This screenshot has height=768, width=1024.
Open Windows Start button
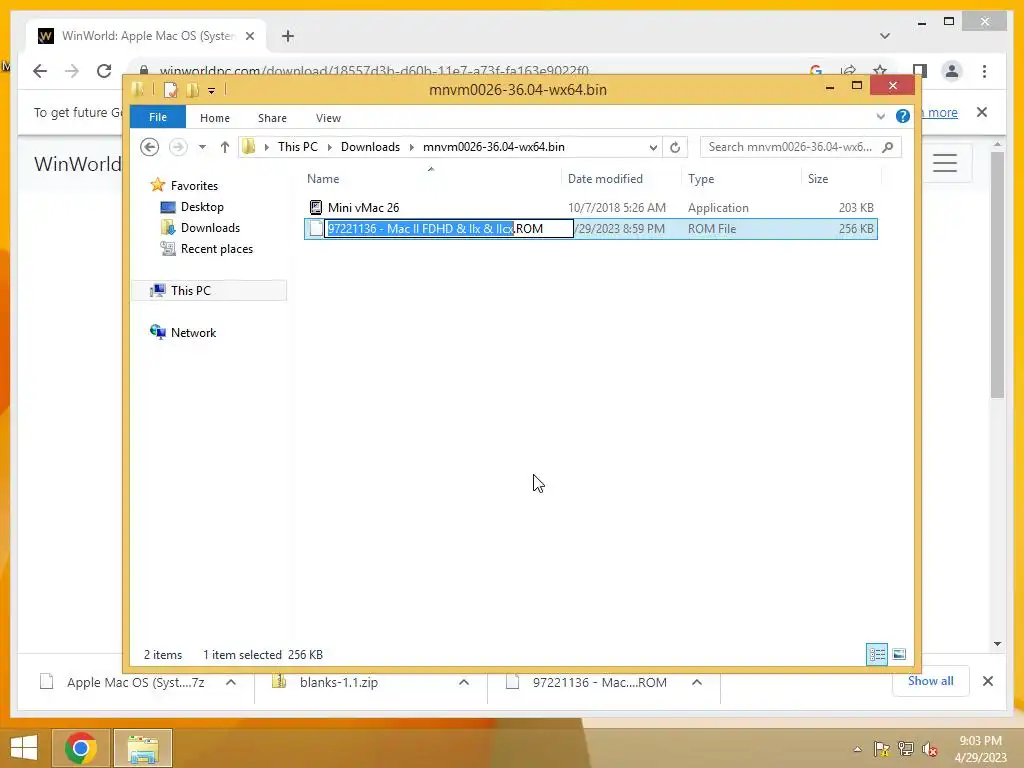24,748
